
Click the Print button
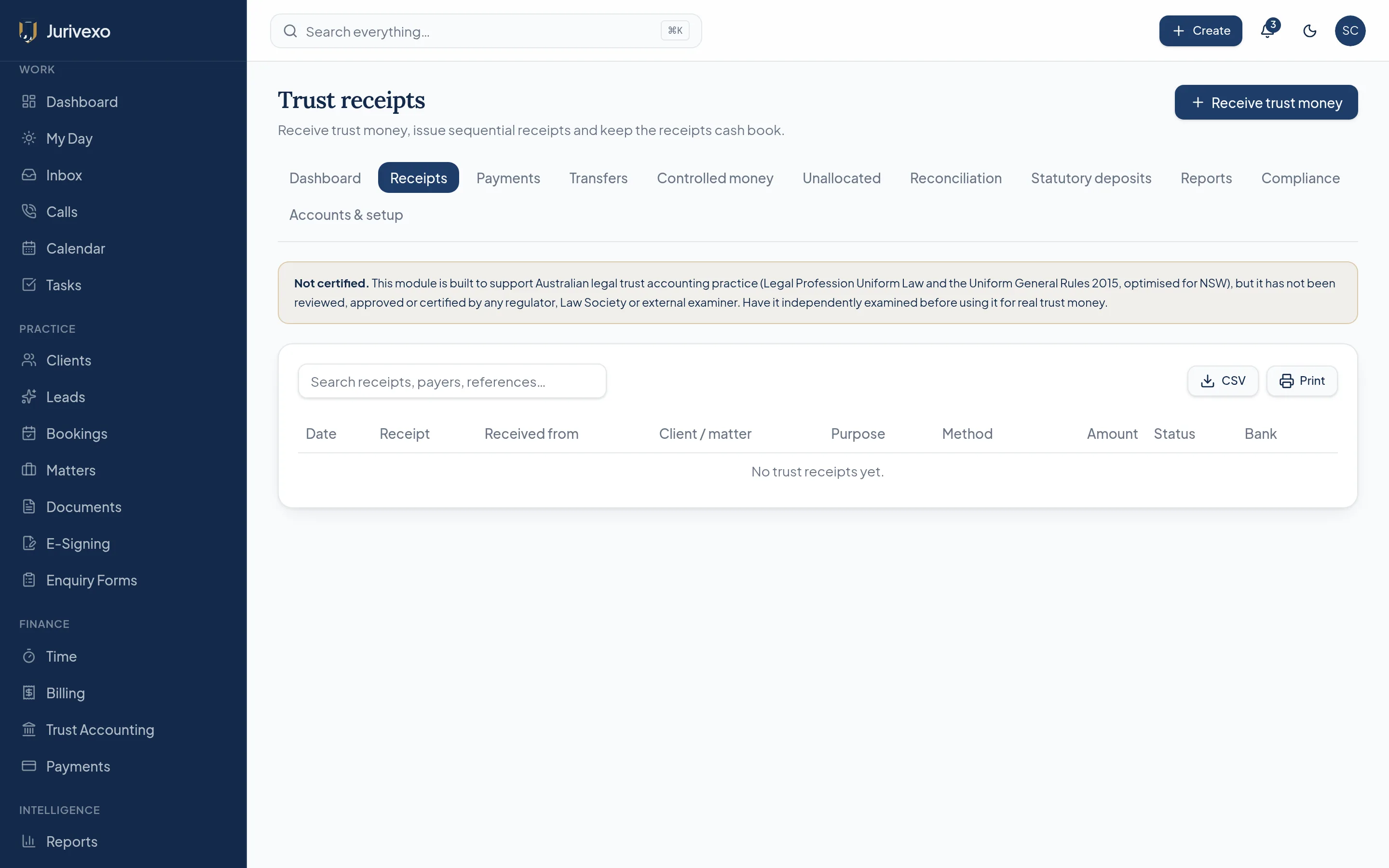pos(1302,380)
